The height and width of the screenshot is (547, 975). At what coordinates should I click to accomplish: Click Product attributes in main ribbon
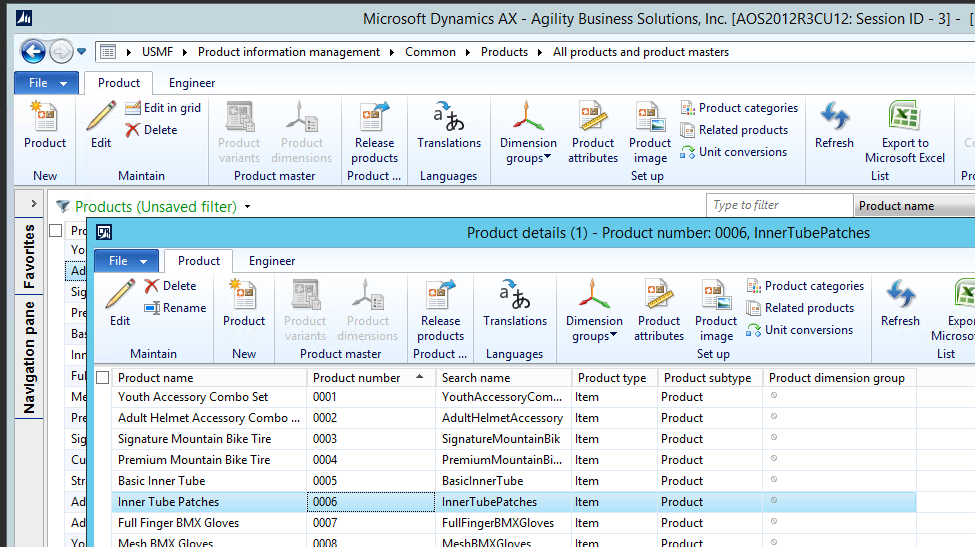[x=593, y=132]
